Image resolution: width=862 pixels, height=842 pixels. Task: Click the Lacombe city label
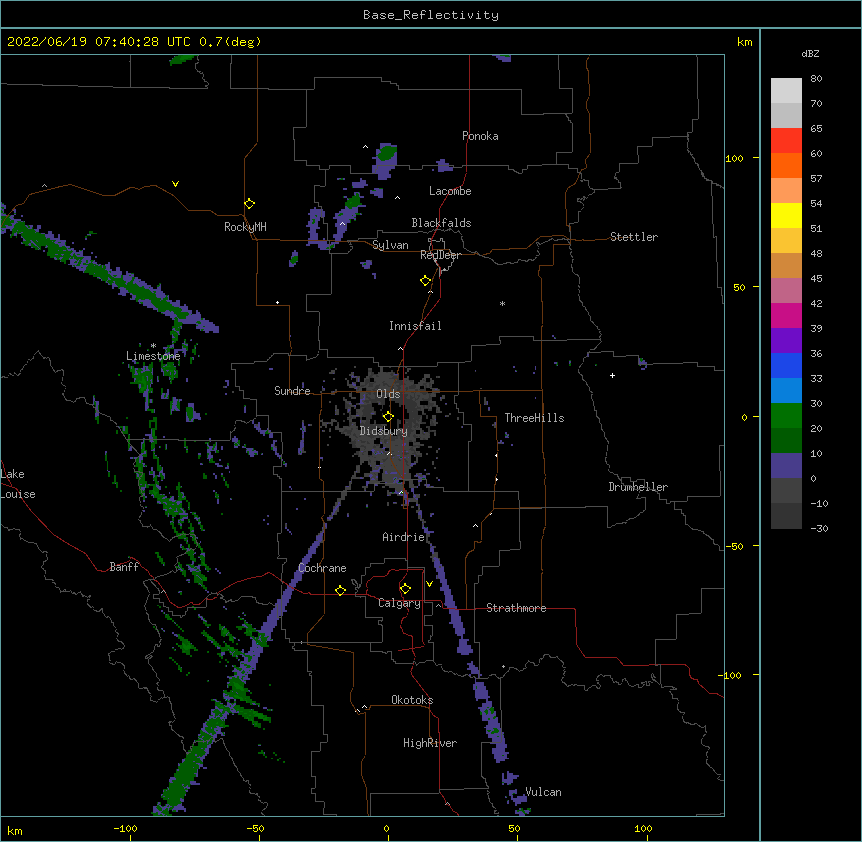[450, 191]
